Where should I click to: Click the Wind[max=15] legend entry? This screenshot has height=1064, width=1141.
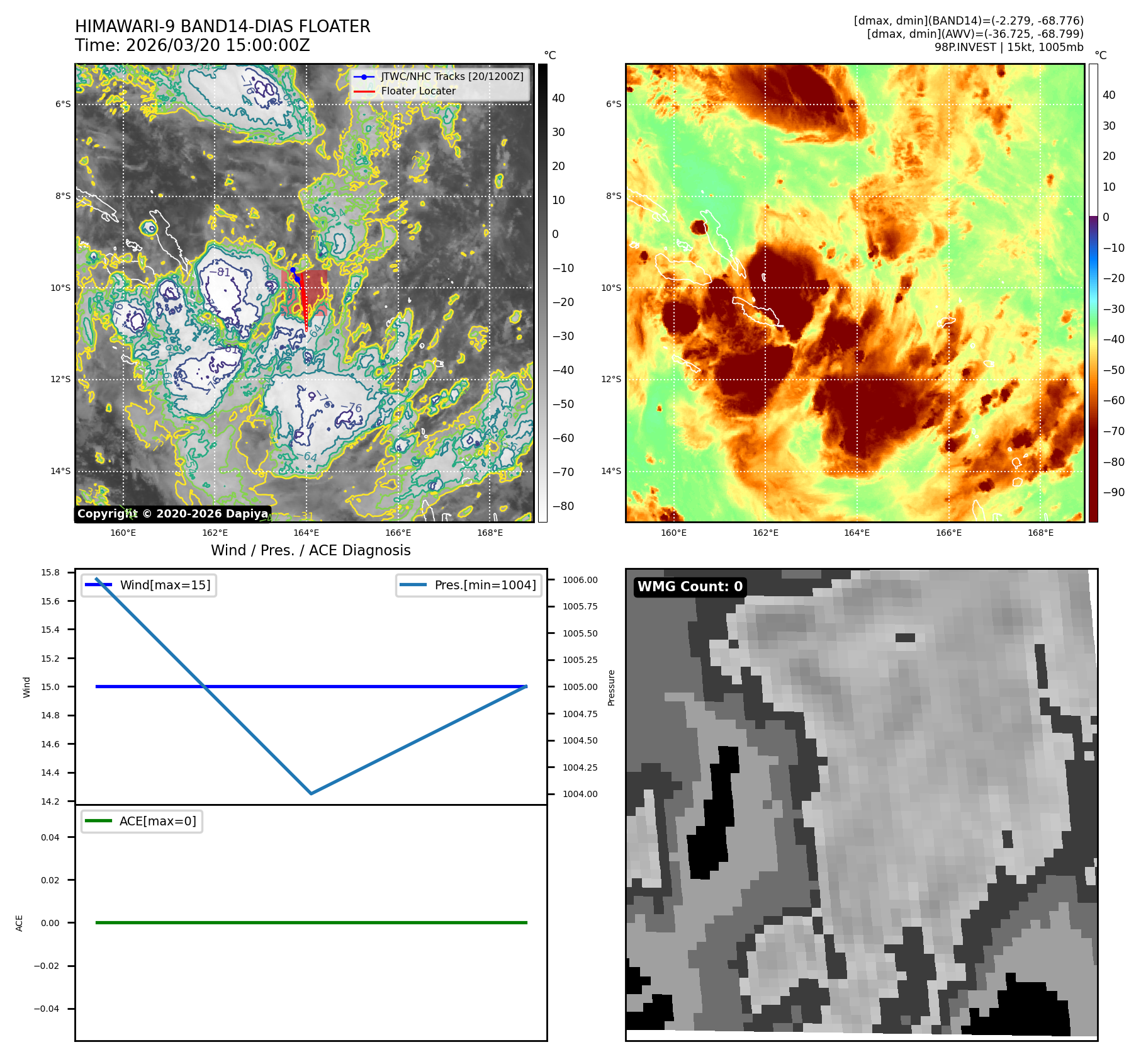(x=150, y=585)
